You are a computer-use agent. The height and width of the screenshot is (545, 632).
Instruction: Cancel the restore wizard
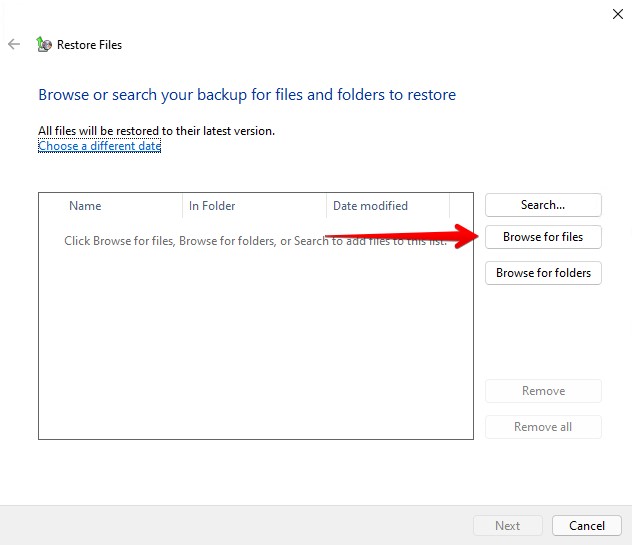point(586,526)
